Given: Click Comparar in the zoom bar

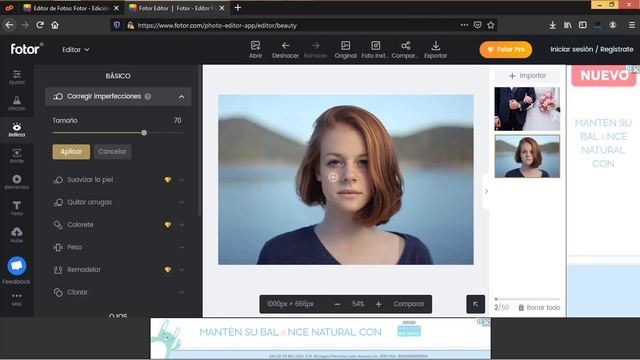Looking at the screenshot, I should (x=409, y=304).
